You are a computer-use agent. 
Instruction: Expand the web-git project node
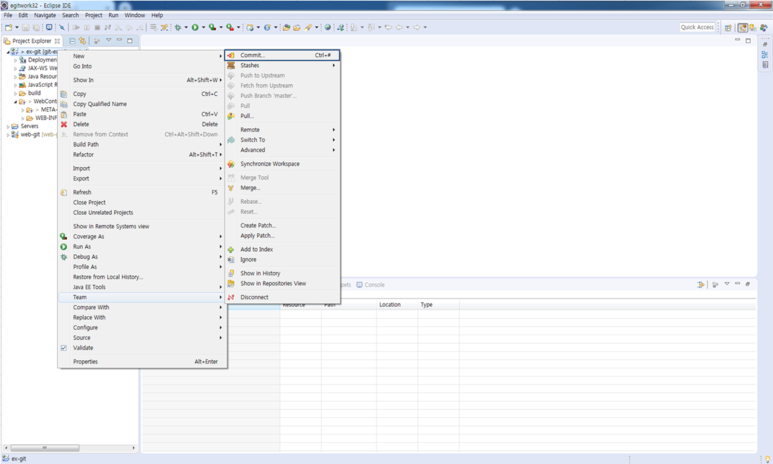[x=8, y=135]
